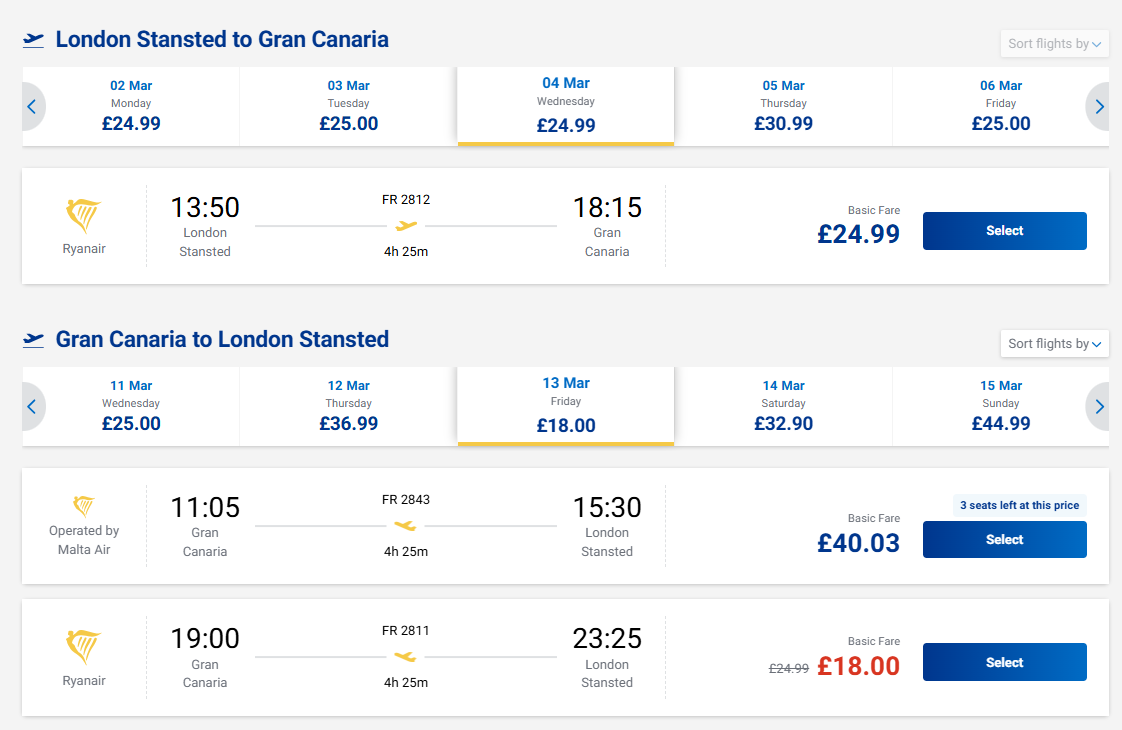Select the £18.00 return flight FR 2811
This screenshot has height=730, width=1122.
click(1004, 662)
